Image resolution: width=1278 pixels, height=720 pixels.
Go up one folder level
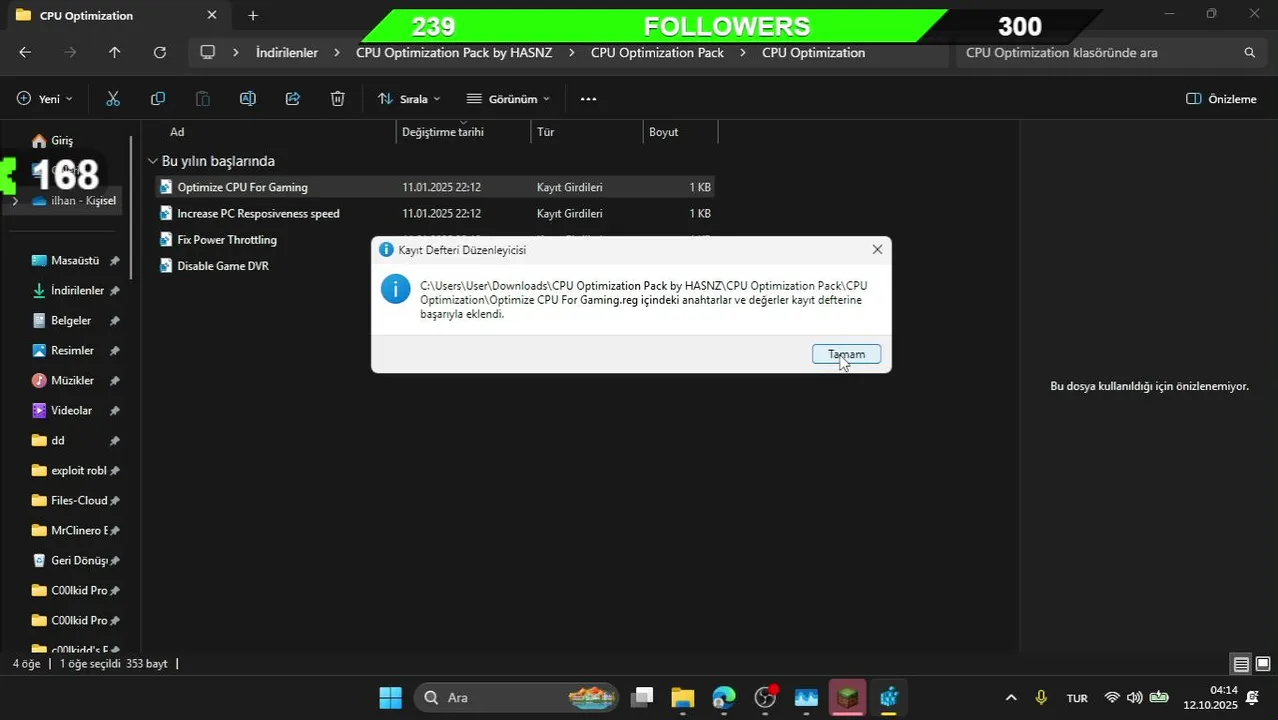pos(114,52)
